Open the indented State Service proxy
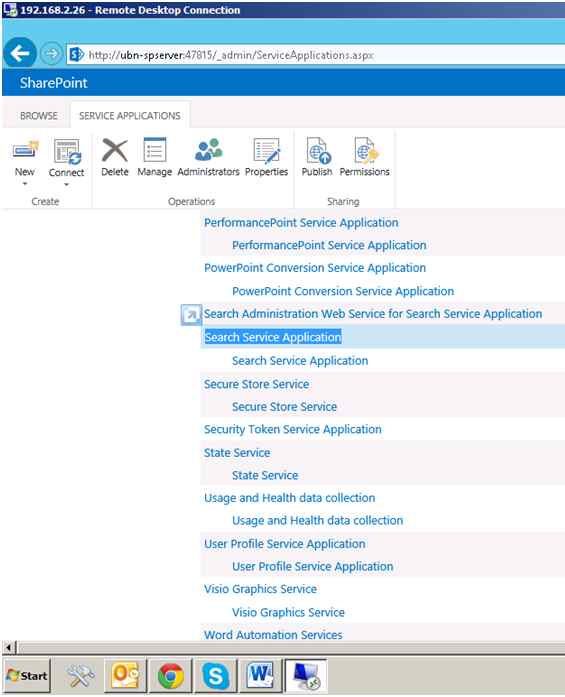 [265, 475]
